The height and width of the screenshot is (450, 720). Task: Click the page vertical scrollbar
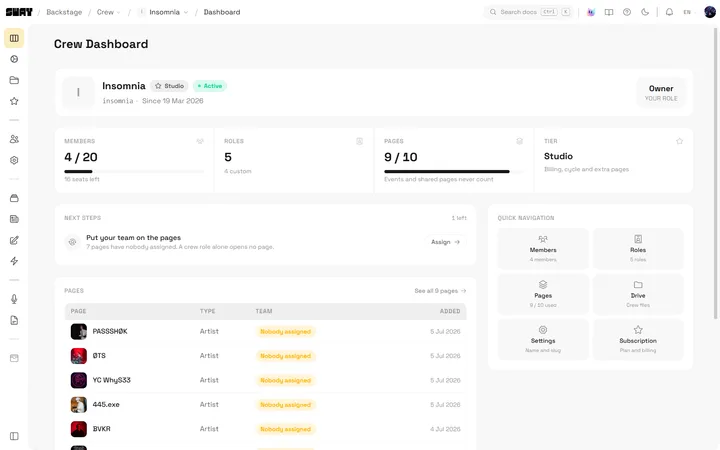[715, 173]
